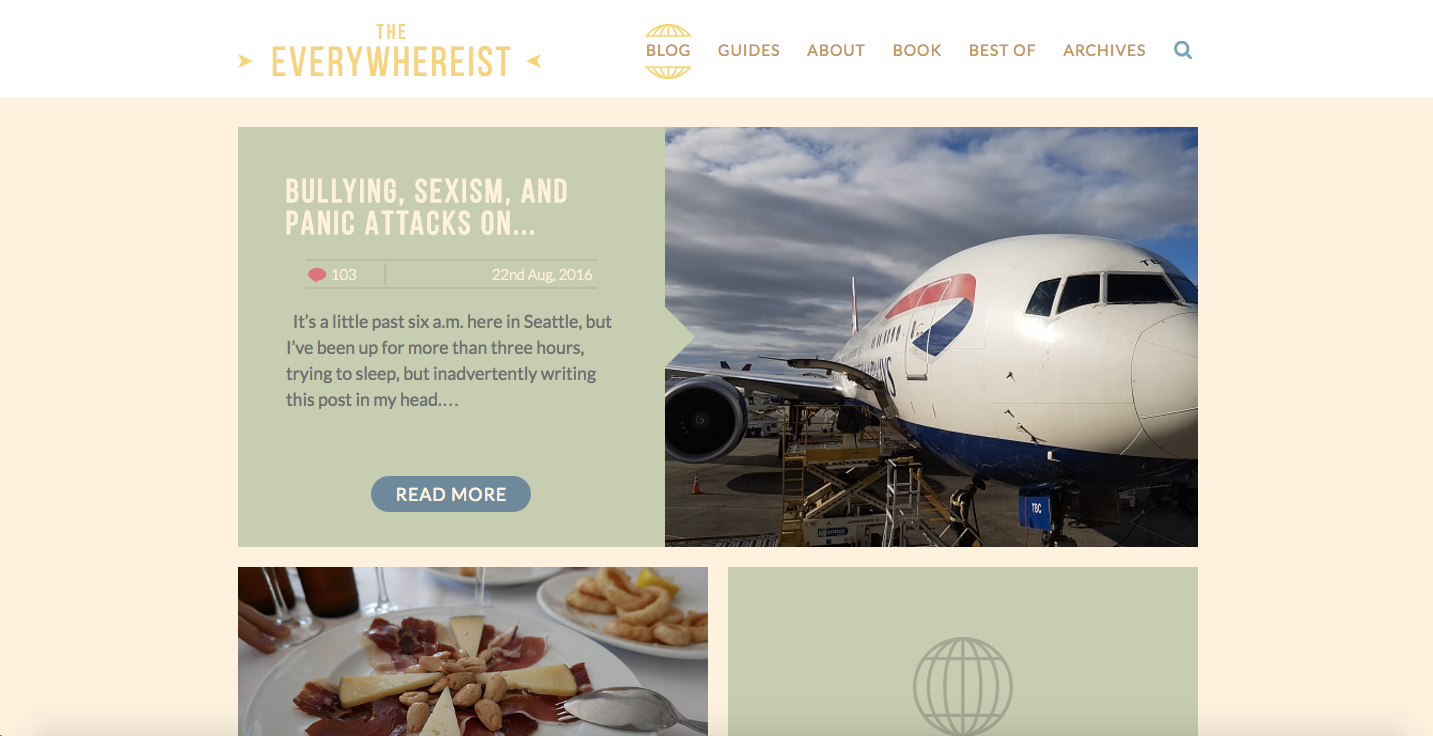
Task: Open the British Airways airplane photo
Action: click(931, 337)
